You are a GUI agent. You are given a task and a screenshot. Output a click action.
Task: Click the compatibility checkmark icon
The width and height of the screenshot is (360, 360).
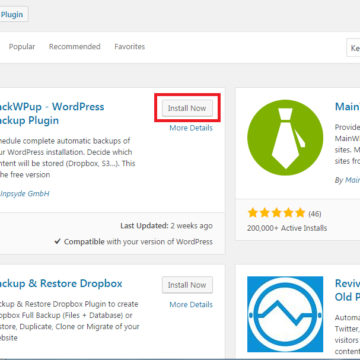pyautogui.click(x=58, y=241)
